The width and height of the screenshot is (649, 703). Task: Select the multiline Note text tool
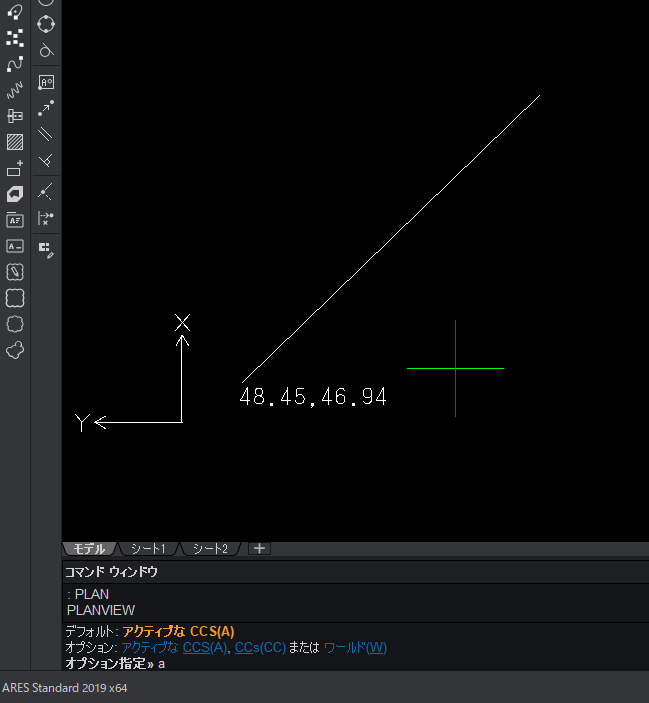15,220
